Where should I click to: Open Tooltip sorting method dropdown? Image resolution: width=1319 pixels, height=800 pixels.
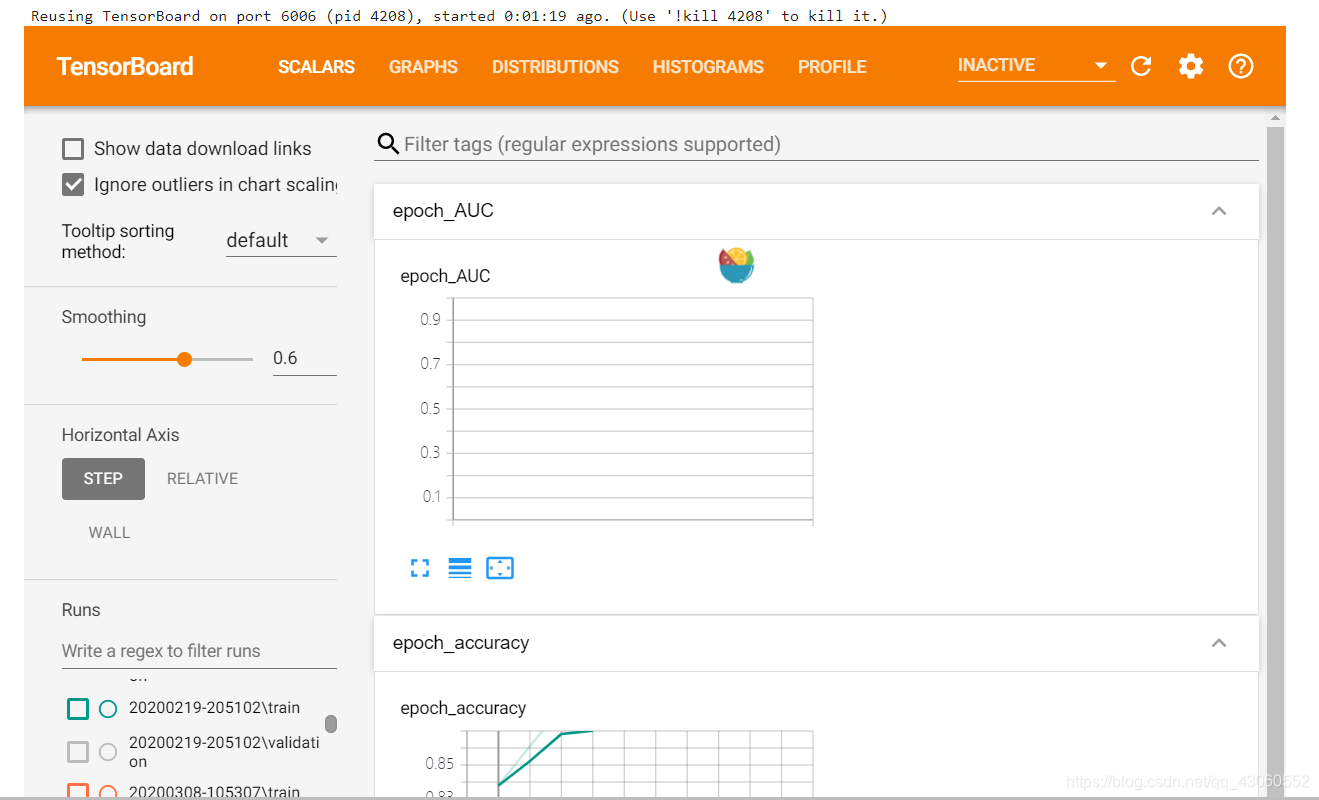[281, 240]
